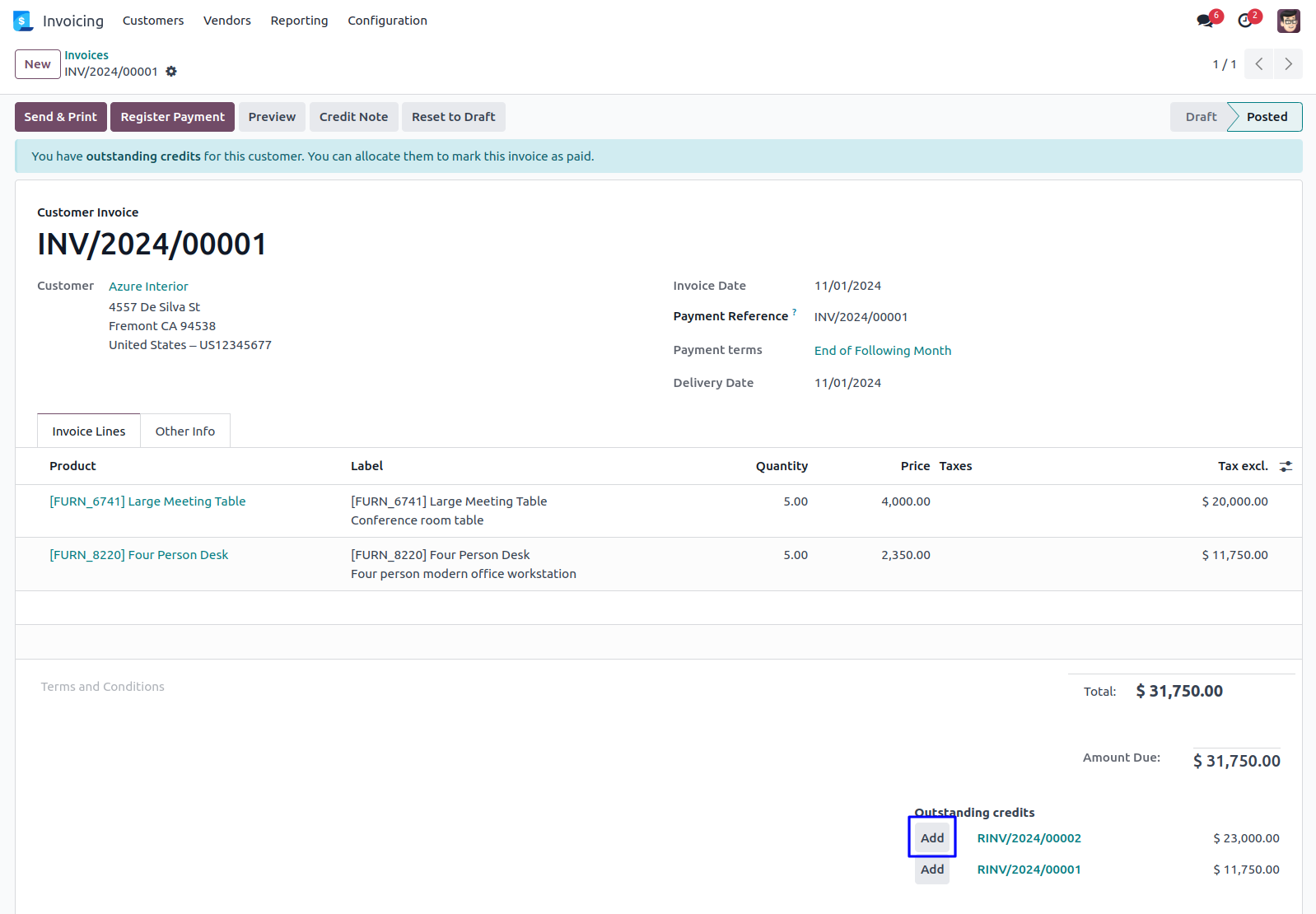Image resolution: width=1316 pixels, height=914 pixels.
Task: Open the Customers menu
Action: click(153, 21)
